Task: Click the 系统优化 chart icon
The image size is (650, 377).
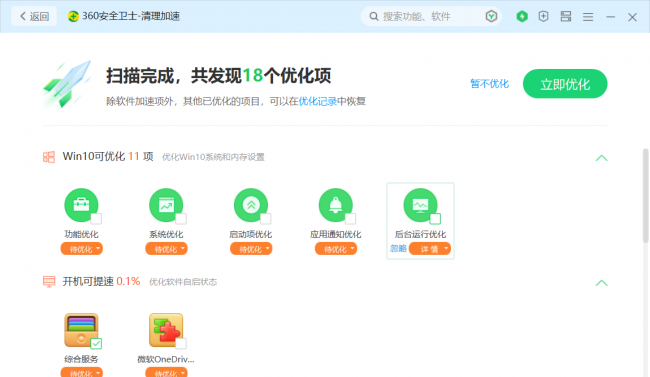Action: point(166,205)
